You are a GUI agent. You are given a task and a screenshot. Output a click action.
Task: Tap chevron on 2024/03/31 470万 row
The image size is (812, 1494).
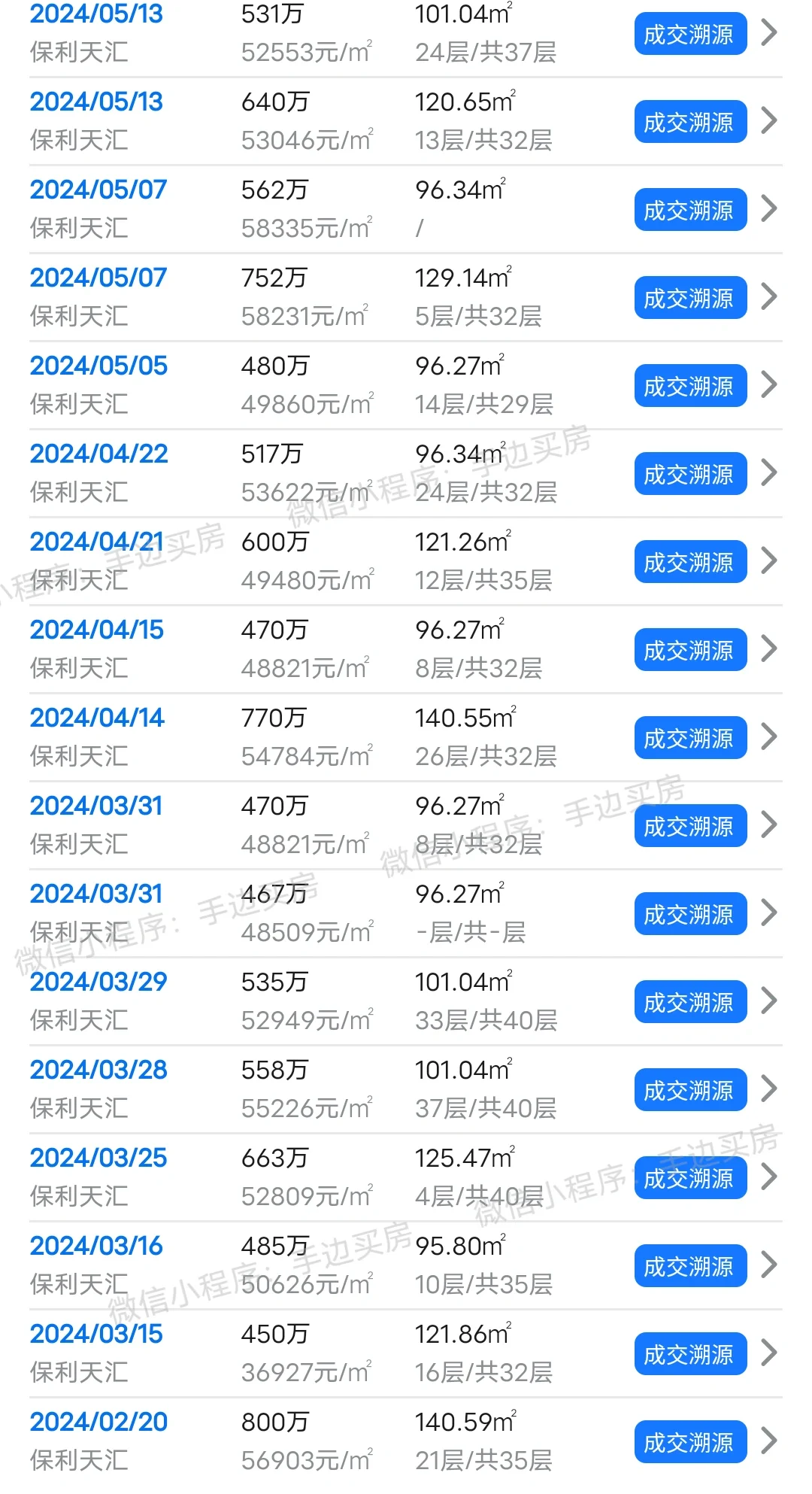768,824
